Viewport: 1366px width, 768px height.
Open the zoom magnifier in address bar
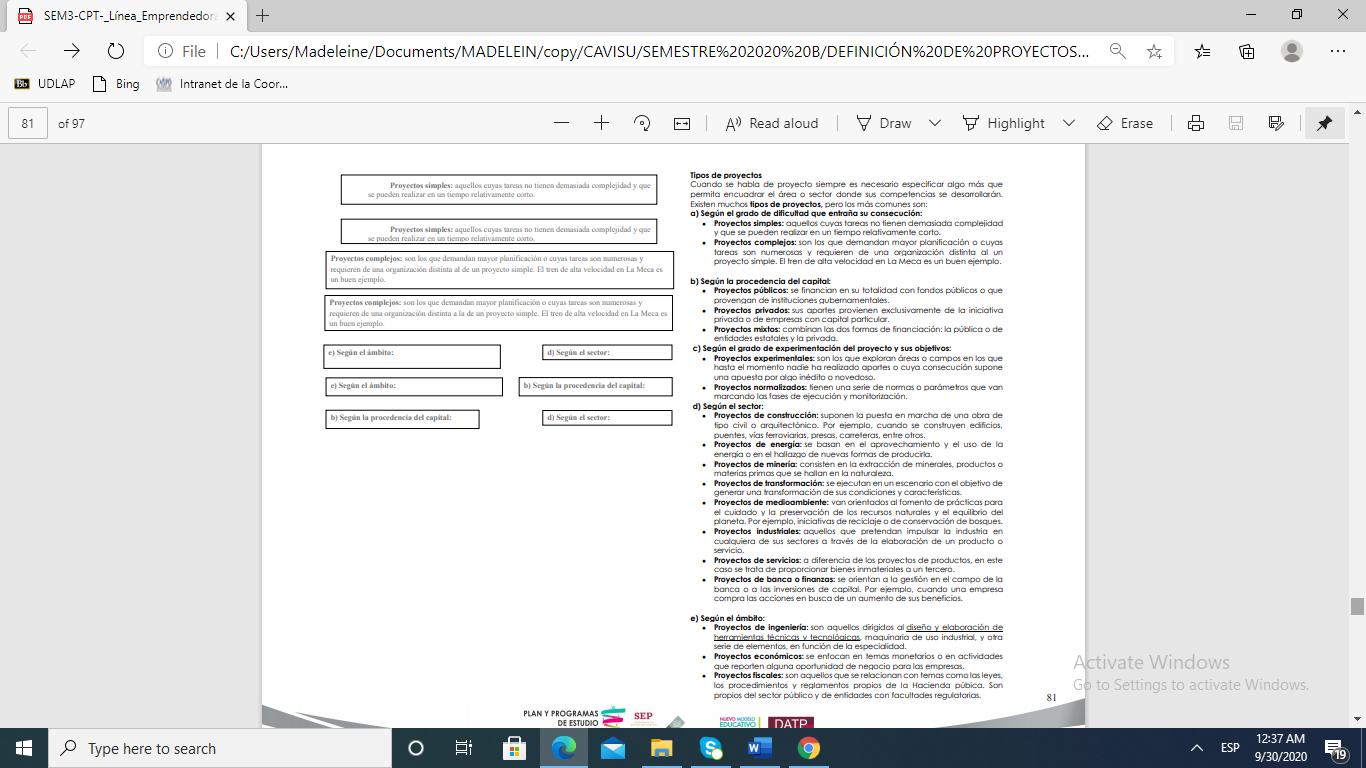(1117, 51)
